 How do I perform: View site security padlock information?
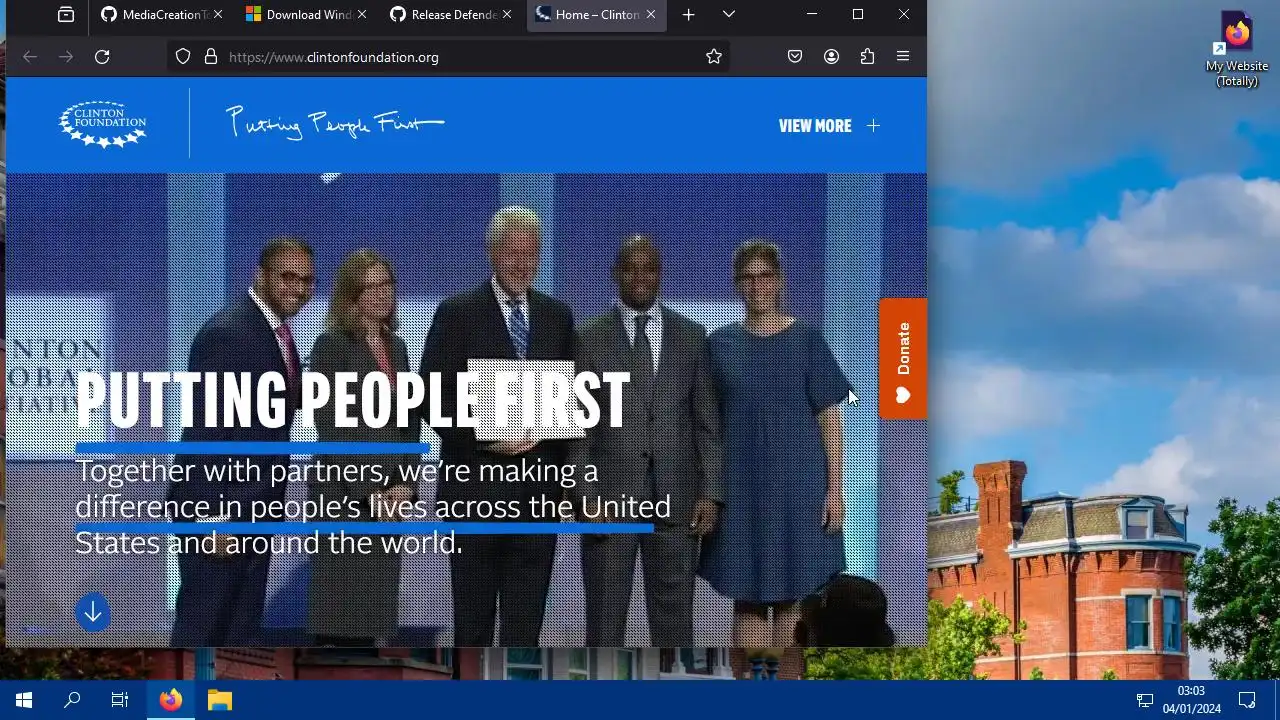coord(211,57)
